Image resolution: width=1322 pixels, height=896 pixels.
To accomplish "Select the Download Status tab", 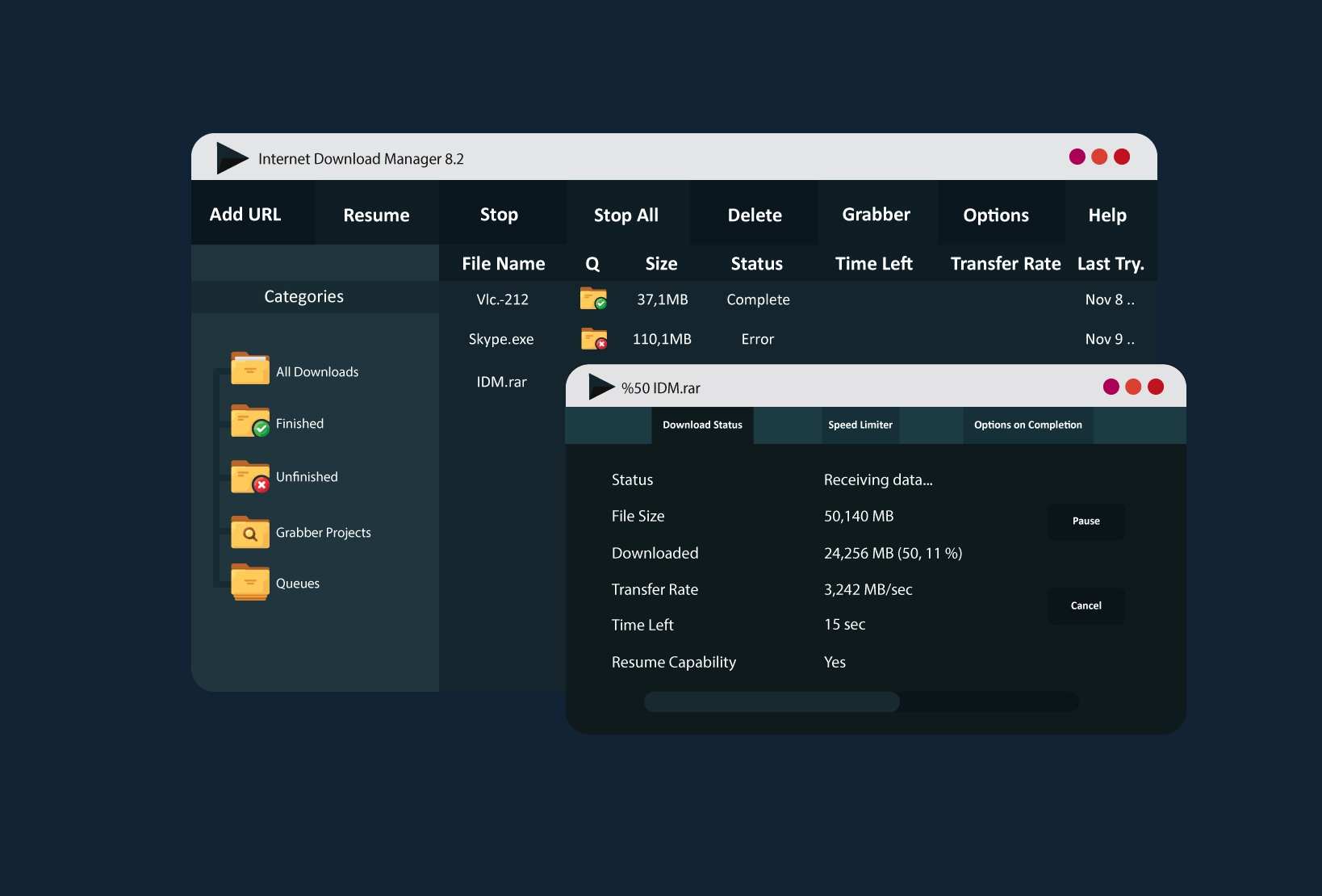I will 702,425.
